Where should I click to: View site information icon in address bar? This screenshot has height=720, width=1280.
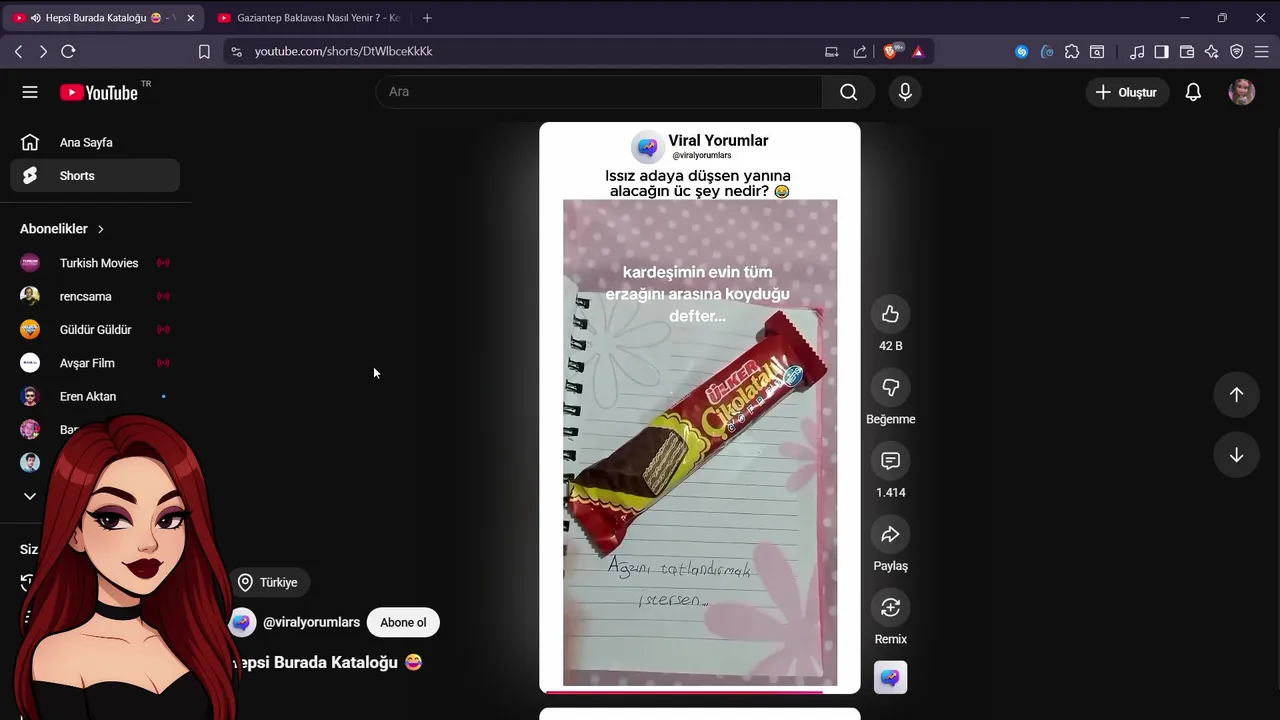pyautogui.click(x=236, y=51)
